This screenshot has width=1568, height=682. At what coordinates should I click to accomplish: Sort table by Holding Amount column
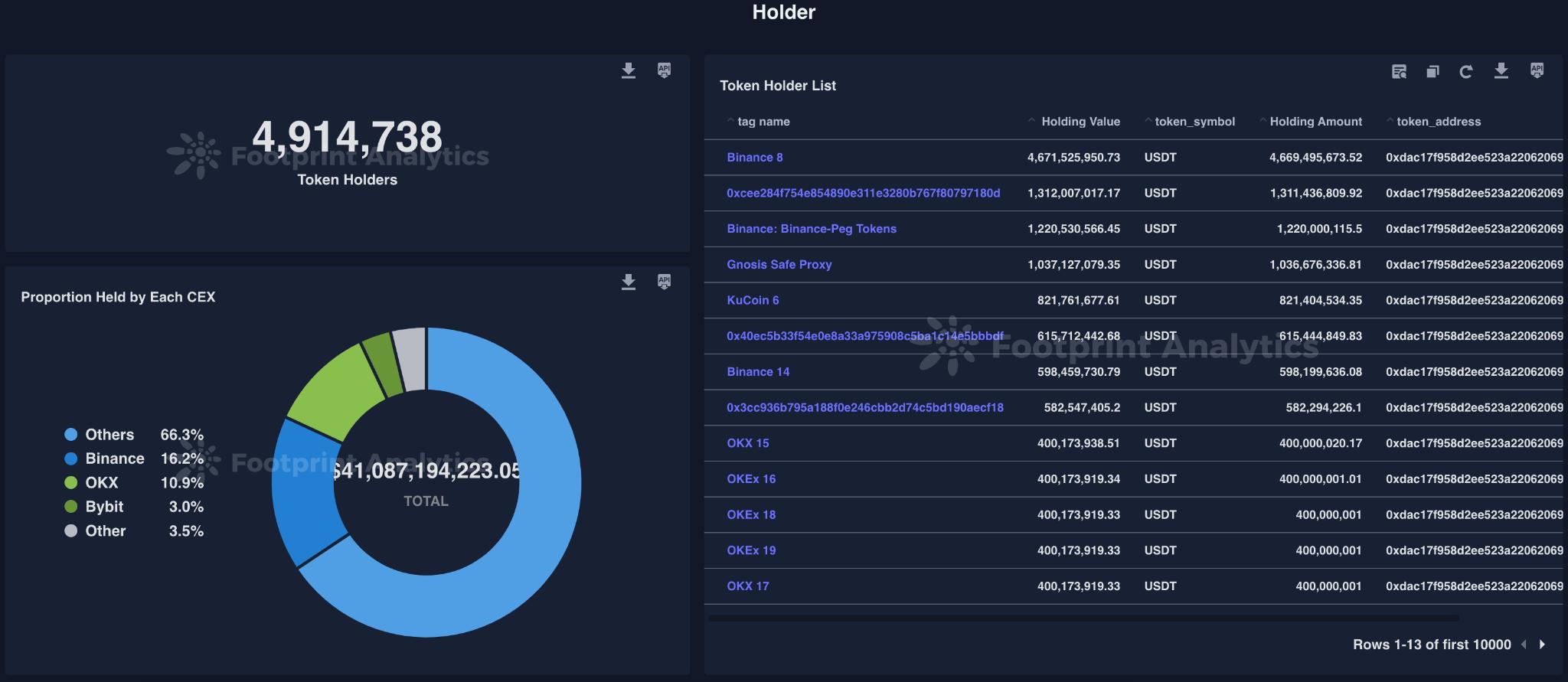click(x=1315, y=122)
